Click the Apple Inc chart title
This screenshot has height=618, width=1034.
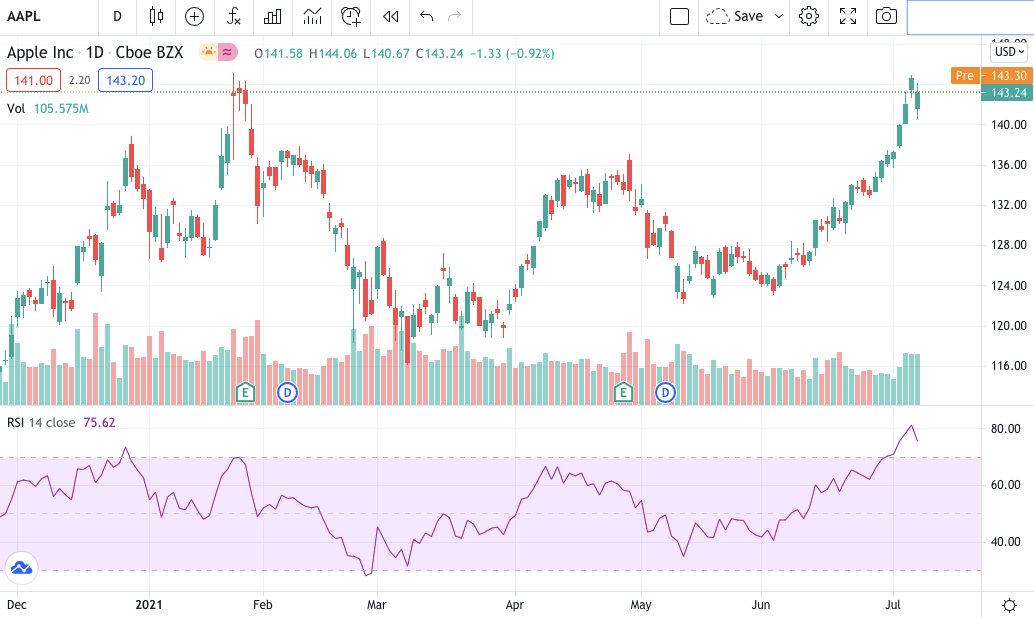pos(40,53)
